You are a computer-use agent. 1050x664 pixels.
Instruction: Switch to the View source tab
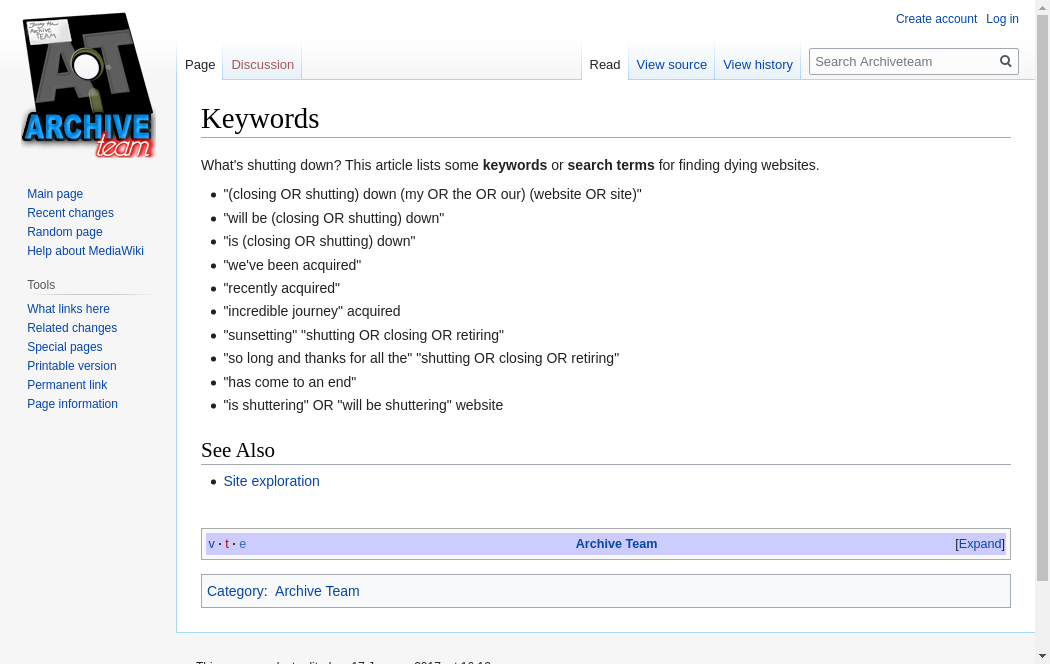(671, 65)
